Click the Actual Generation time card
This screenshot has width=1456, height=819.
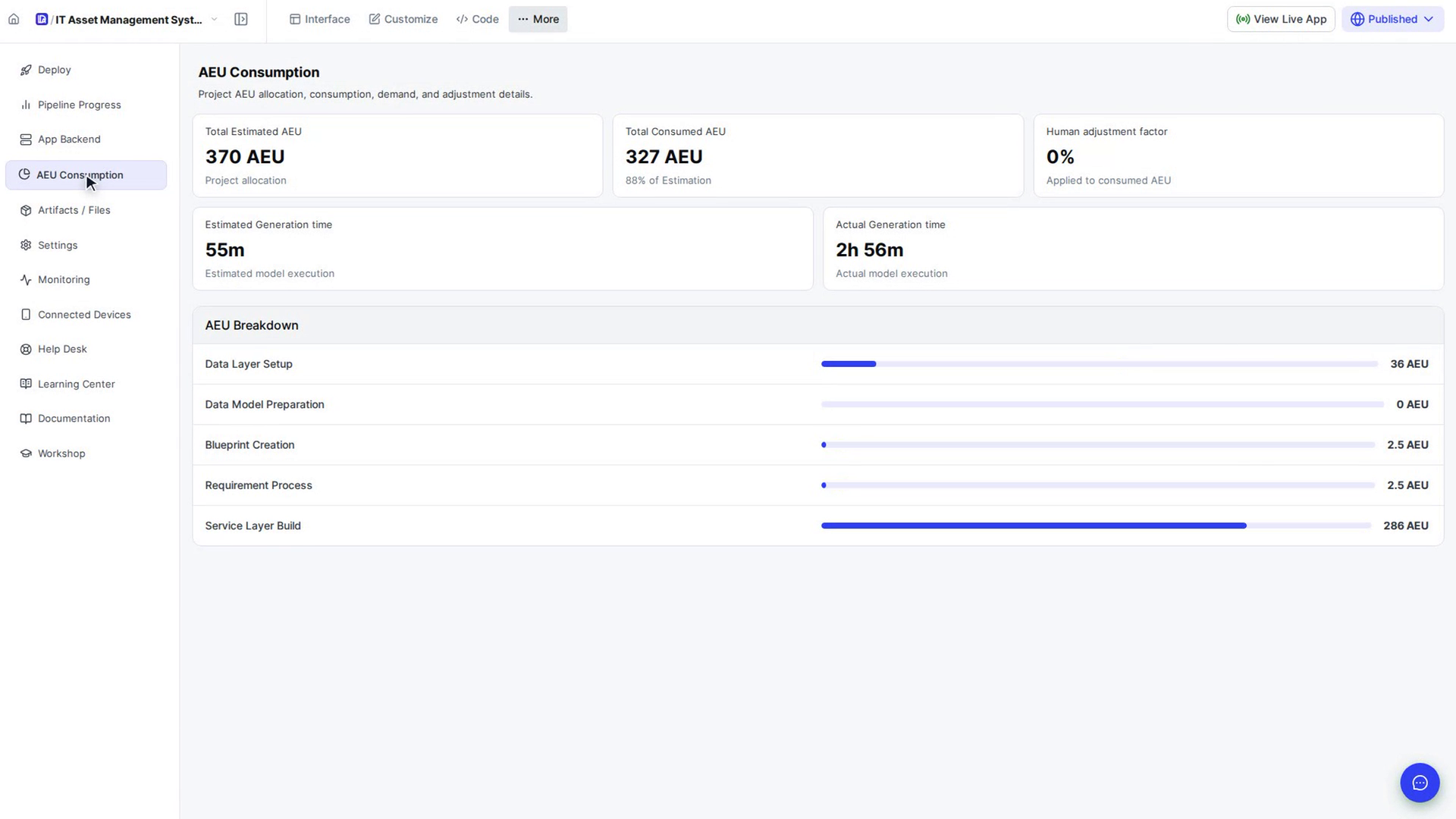pyautogui.click(x=1134, y=249)
